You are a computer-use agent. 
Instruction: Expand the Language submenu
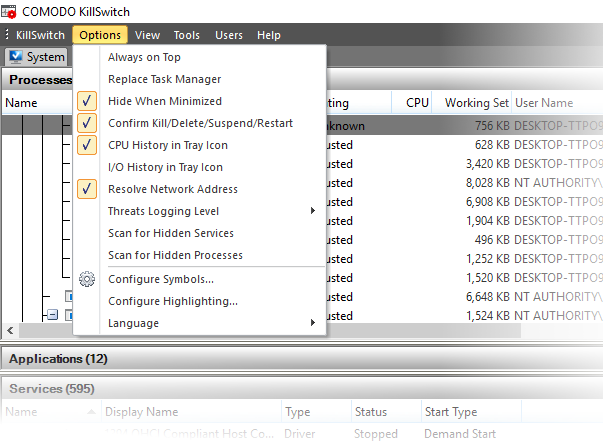click(x=200, y=323)
